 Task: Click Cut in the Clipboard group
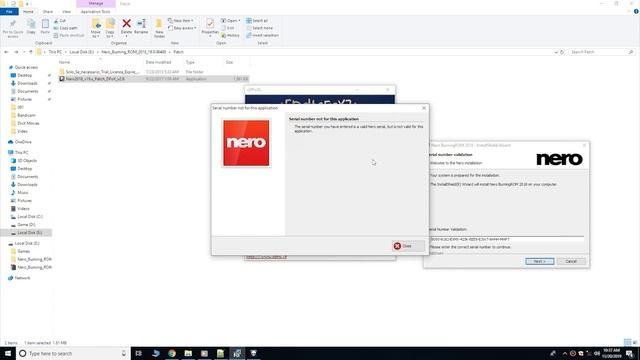60,20
